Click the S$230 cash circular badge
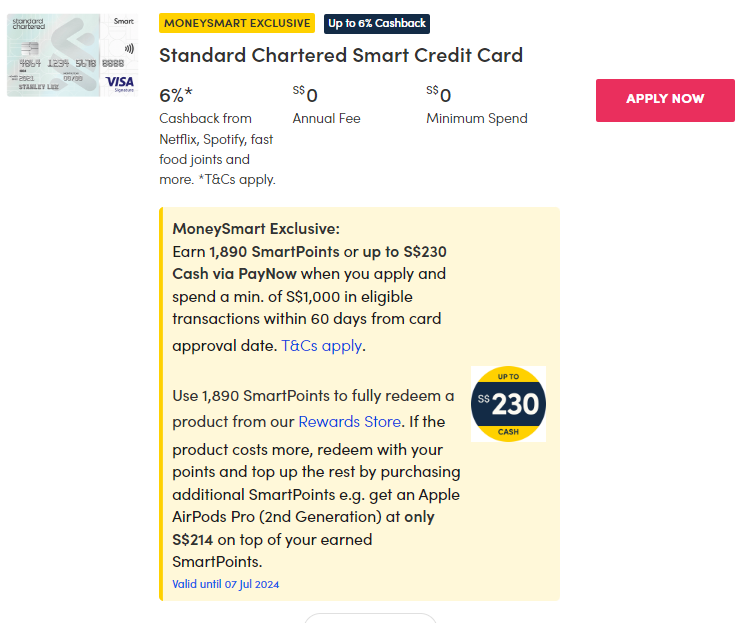 508,404
